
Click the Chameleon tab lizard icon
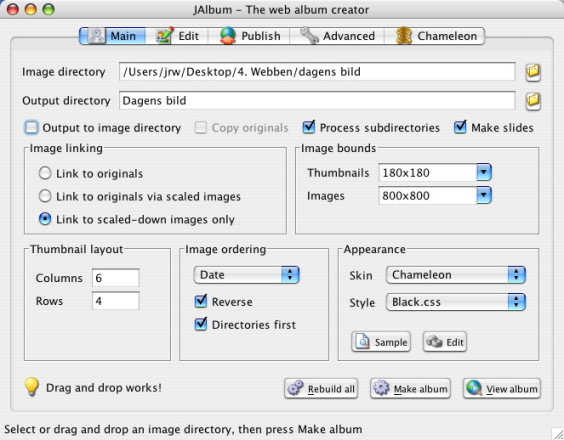[x=404, y=36]
